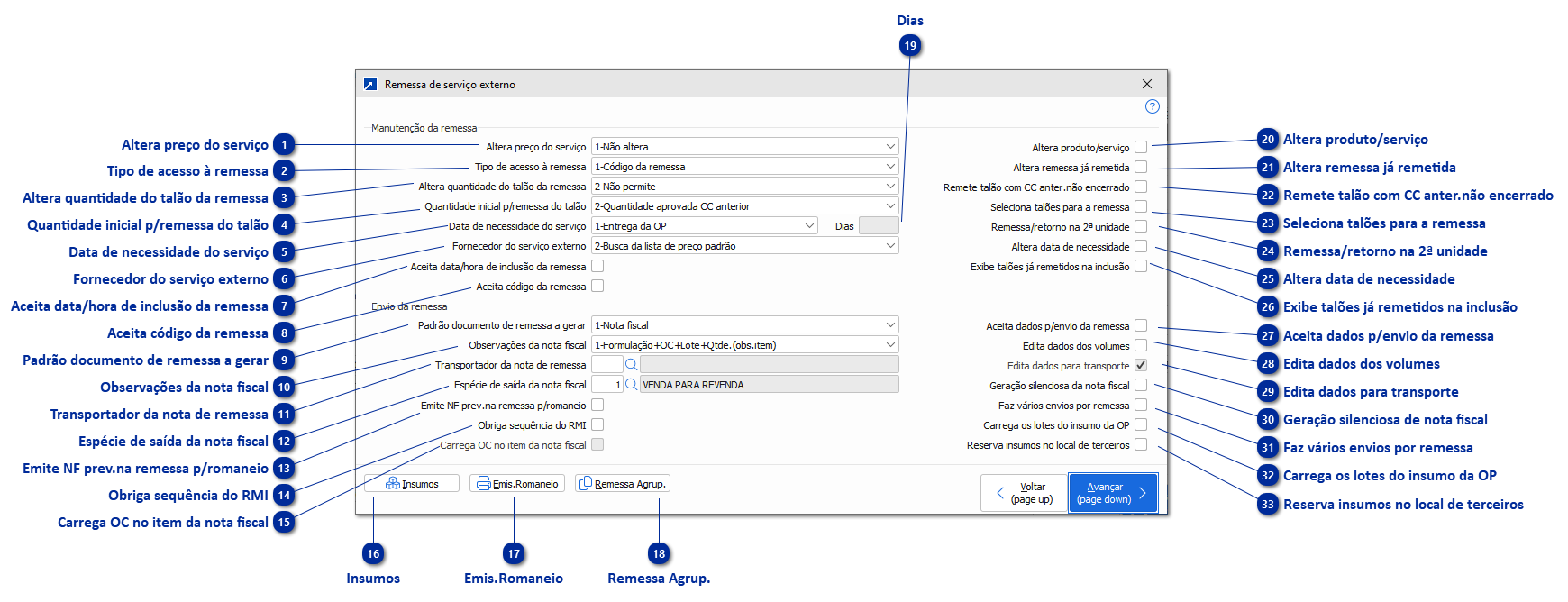Enable Emite NF prev.na remessa p/romaneio checkbox
The image size is (1568, 602).
pyautogui.click(x=597, y=405)
